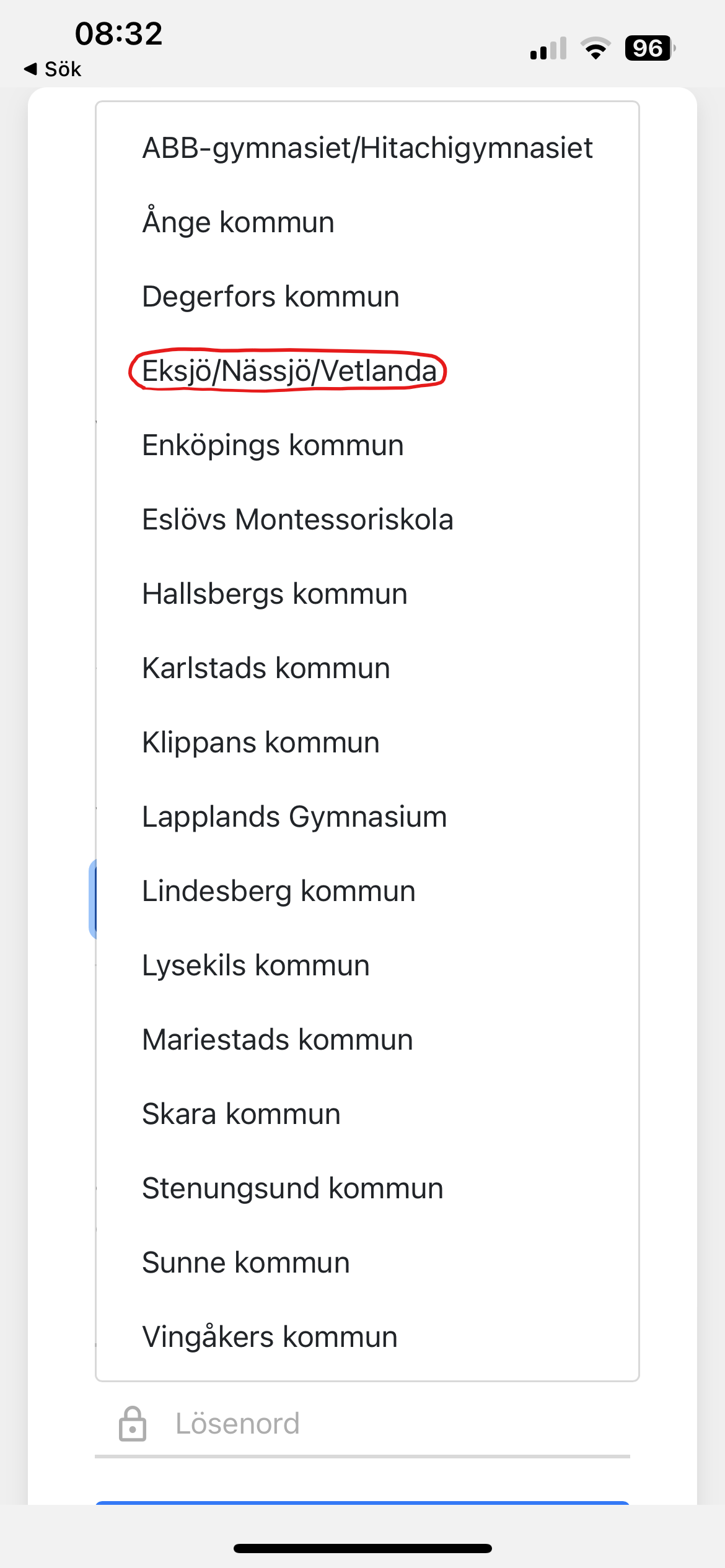Viewport: 725px width, 1568px height.
Task: Tap the clock showing 08:32
Action: pos(120,34)
